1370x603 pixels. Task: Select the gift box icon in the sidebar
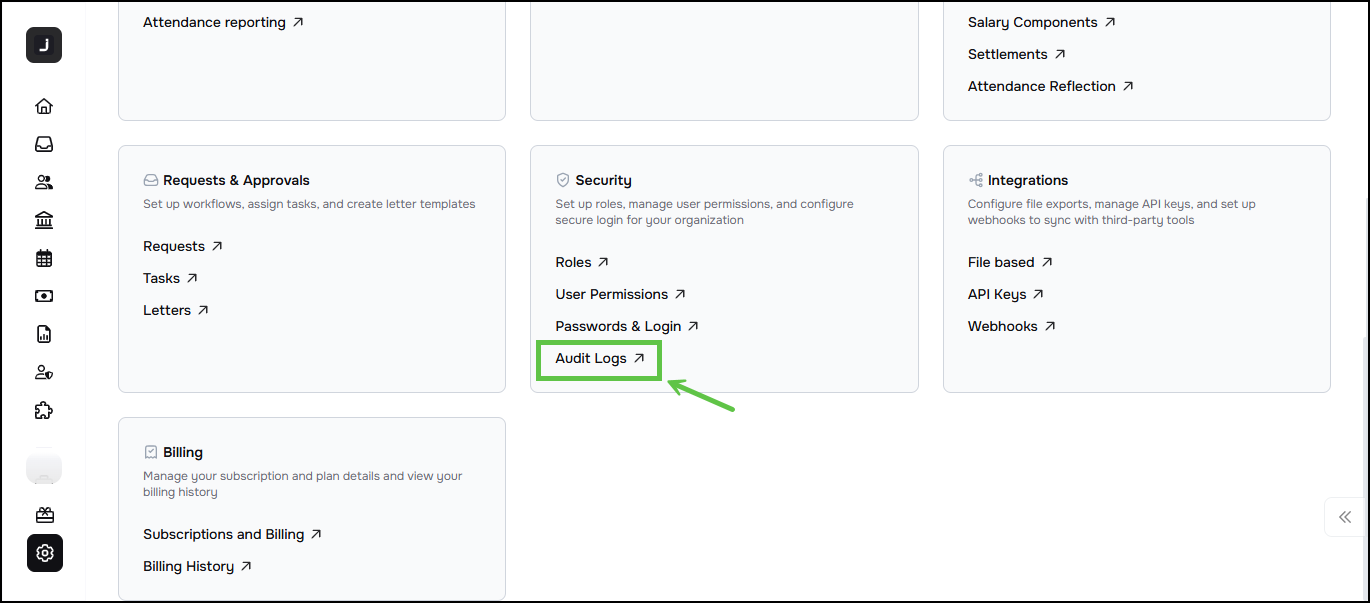coord(44,514)
